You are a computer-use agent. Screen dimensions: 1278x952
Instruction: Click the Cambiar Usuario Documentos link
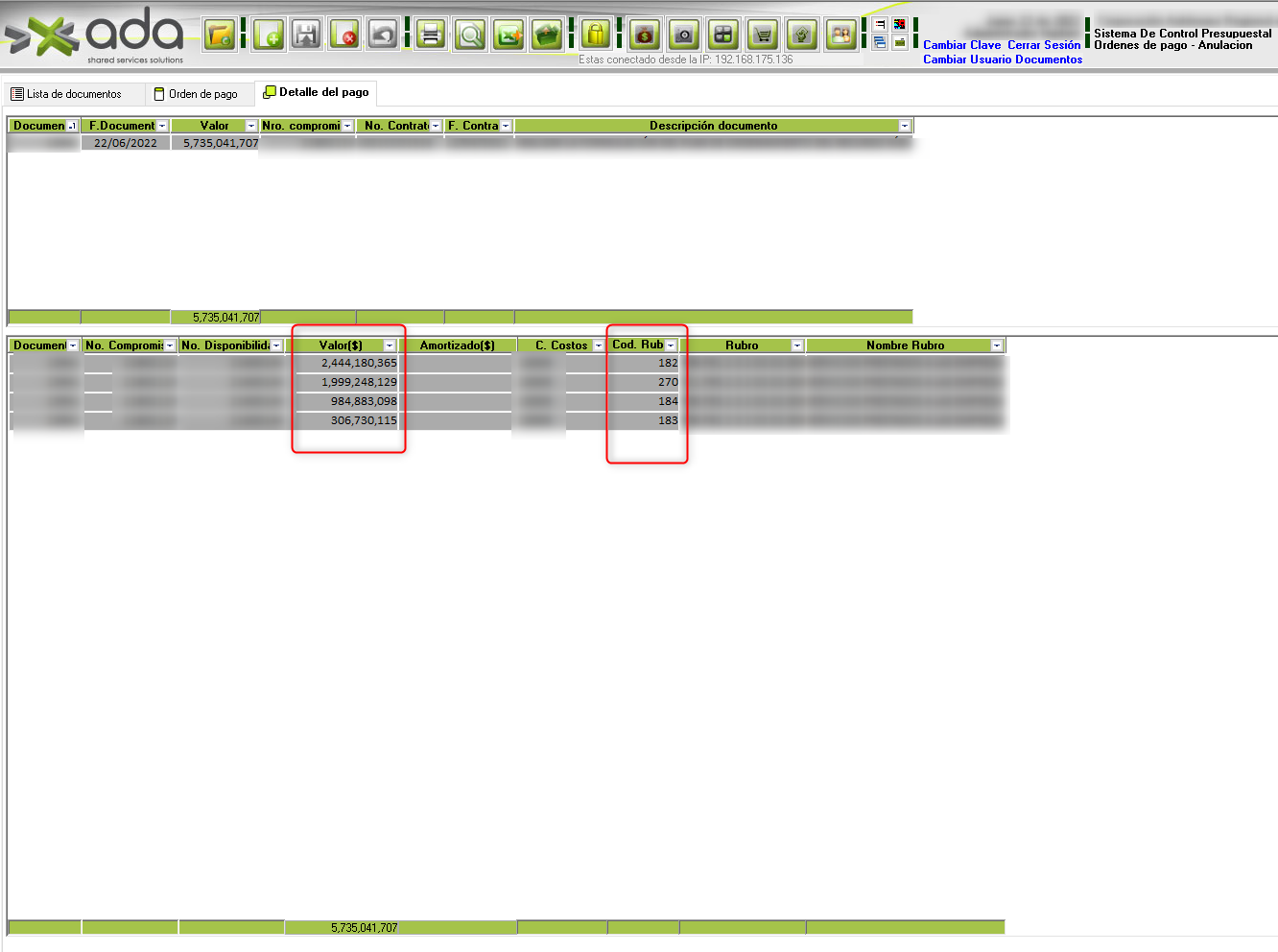1003,59
